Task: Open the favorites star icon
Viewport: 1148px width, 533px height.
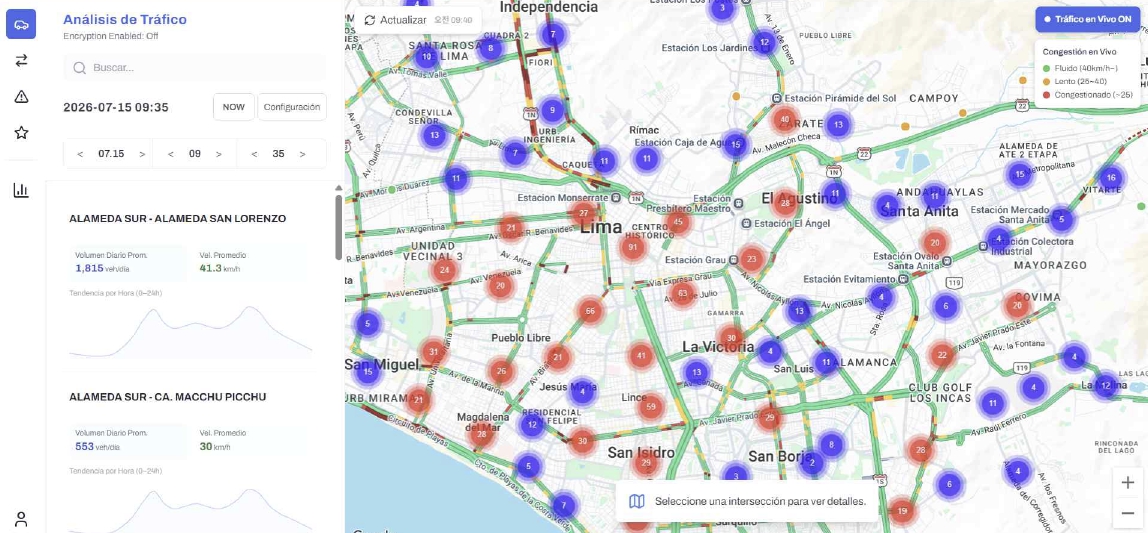Action: click(21, 133)
